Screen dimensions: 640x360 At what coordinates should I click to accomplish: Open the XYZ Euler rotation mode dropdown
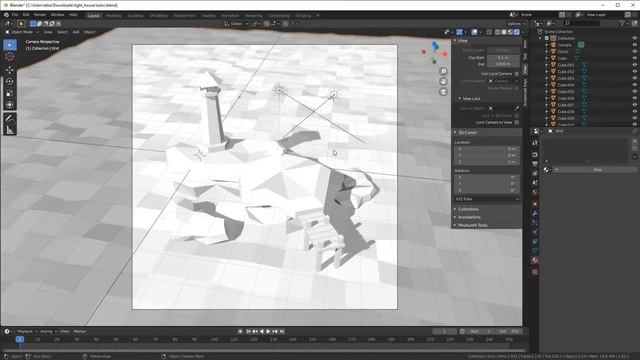(x=487, y=199)
